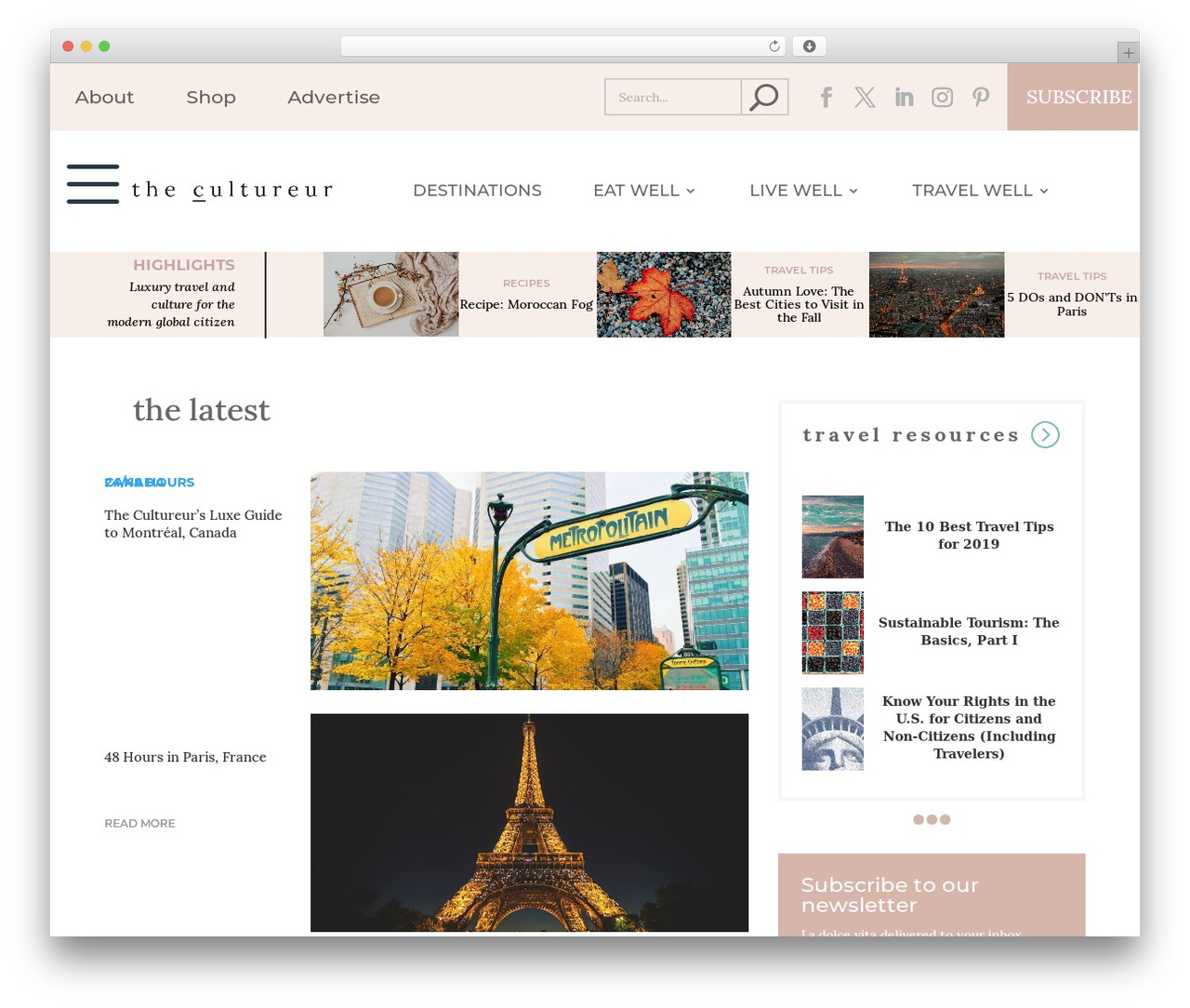
Task: Open The 10 Best Travel Tips for 2019
Action: 969,535
